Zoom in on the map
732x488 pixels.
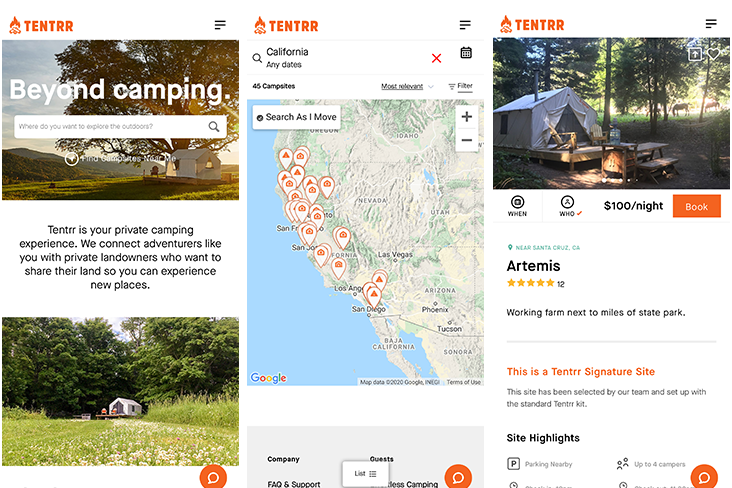tap(466, 117)
